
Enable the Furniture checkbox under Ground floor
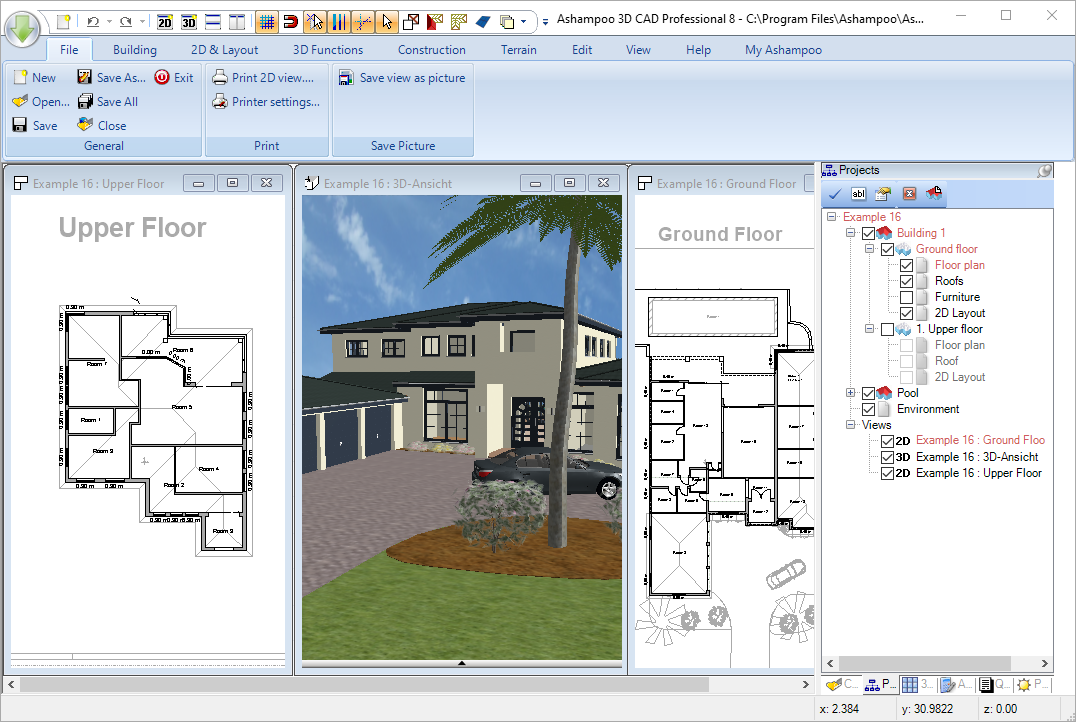click(906, 296)
